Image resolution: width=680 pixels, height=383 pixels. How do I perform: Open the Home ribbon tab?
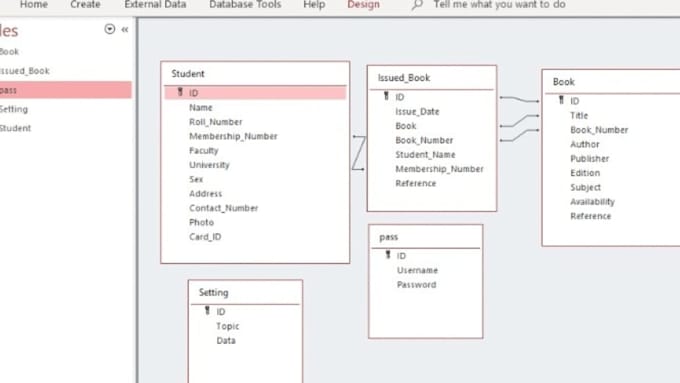(34, 5)
